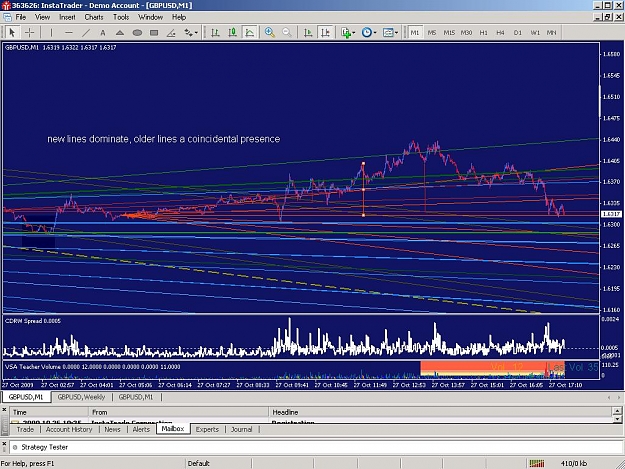The image size is (625, 469).
Task: Open the Journal terminal tab
Action: coord(242,429)
